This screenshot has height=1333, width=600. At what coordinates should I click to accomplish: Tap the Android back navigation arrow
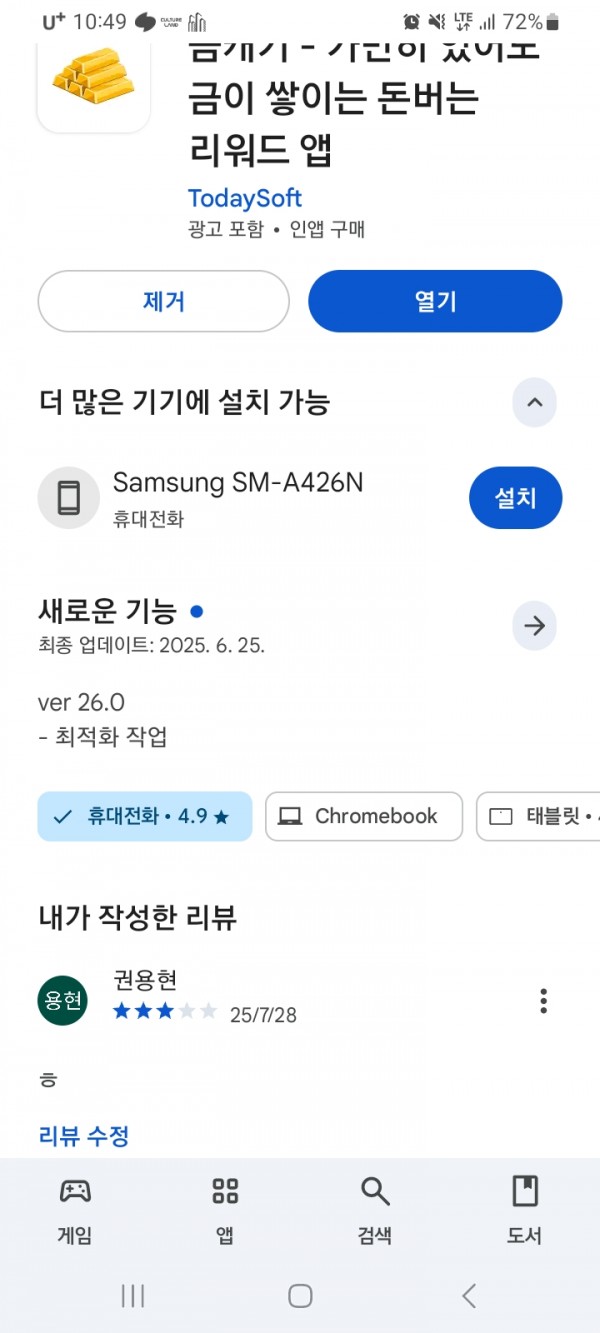tap(469, 1296)
